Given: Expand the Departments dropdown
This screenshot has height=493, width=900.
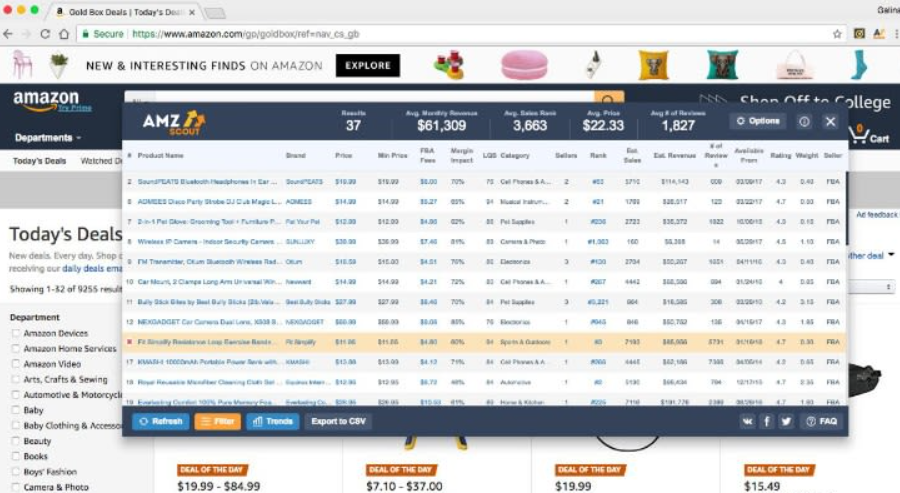Looking at the screenshot, I should [48, 138].
